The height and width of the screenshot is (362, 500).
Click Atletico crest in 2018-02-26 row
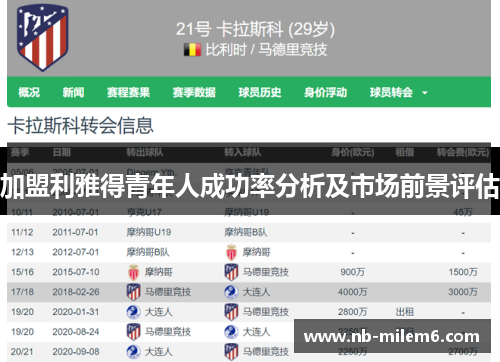[x=134, y=292]
